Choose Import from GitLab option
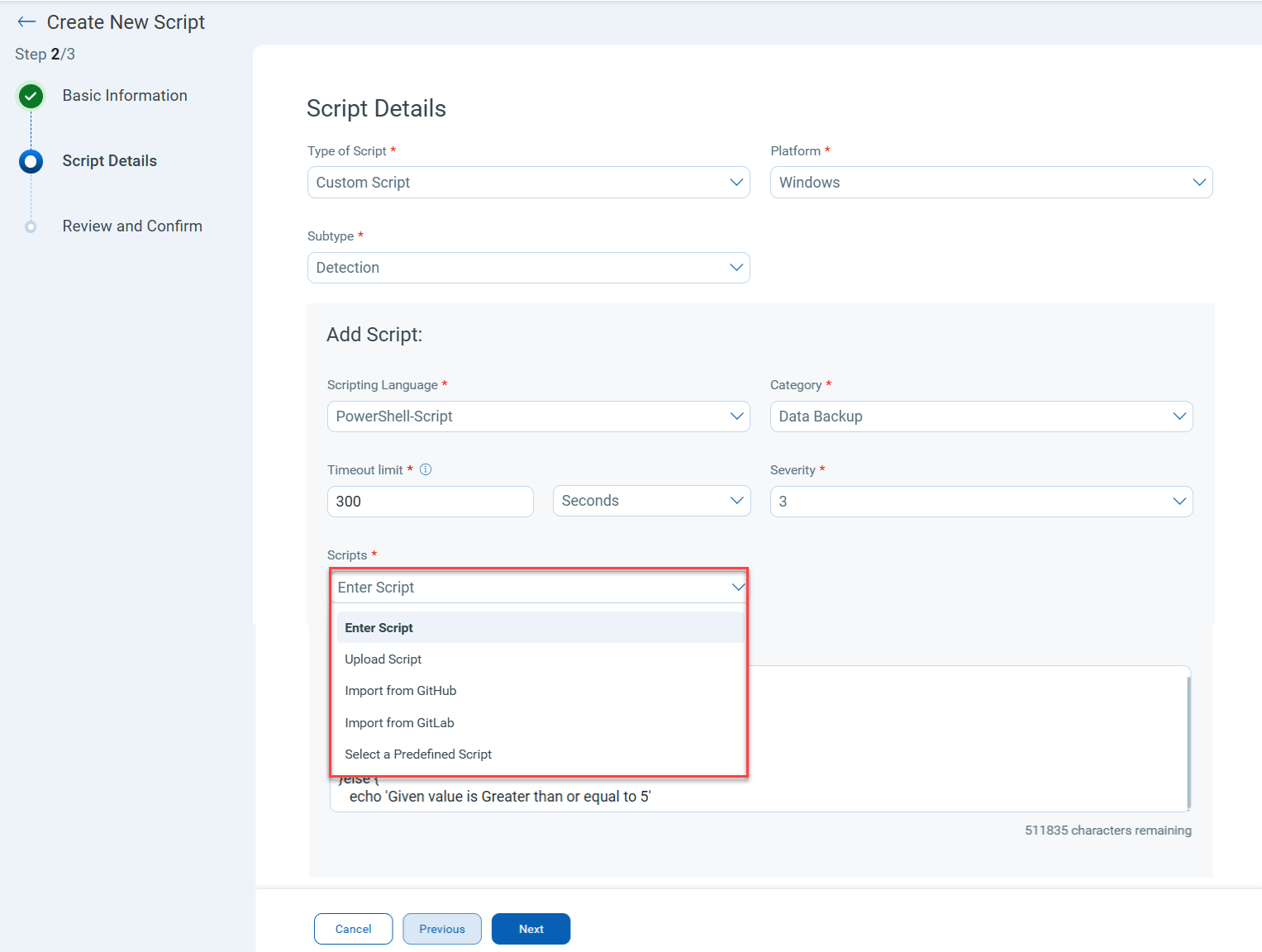This screenshot has width=1262, height=952. (400, 723)
